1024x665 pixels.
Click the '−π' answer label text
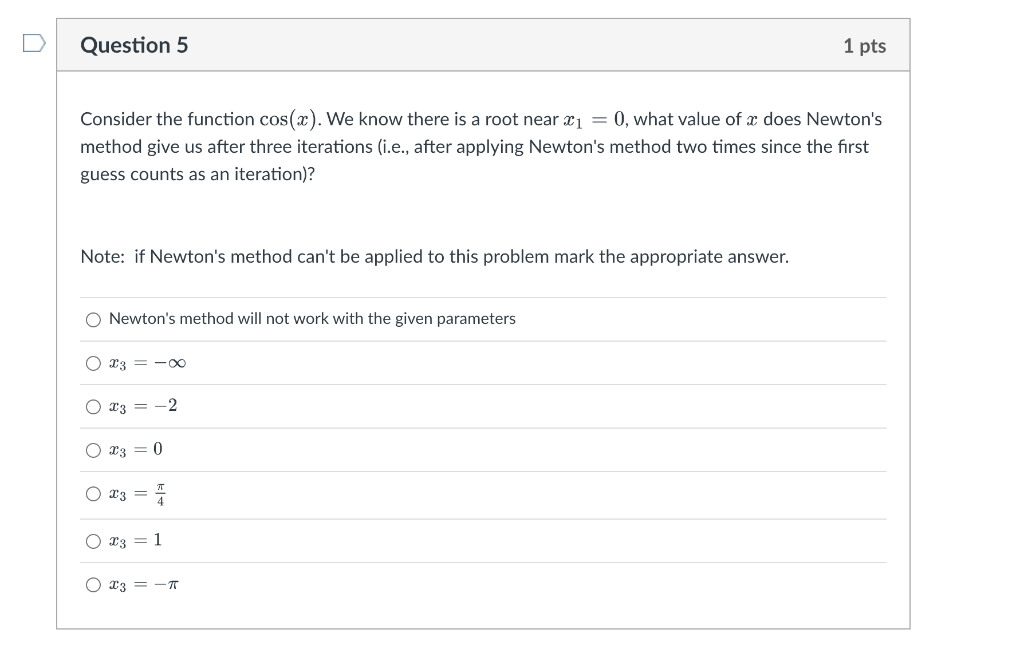[166, 585]
